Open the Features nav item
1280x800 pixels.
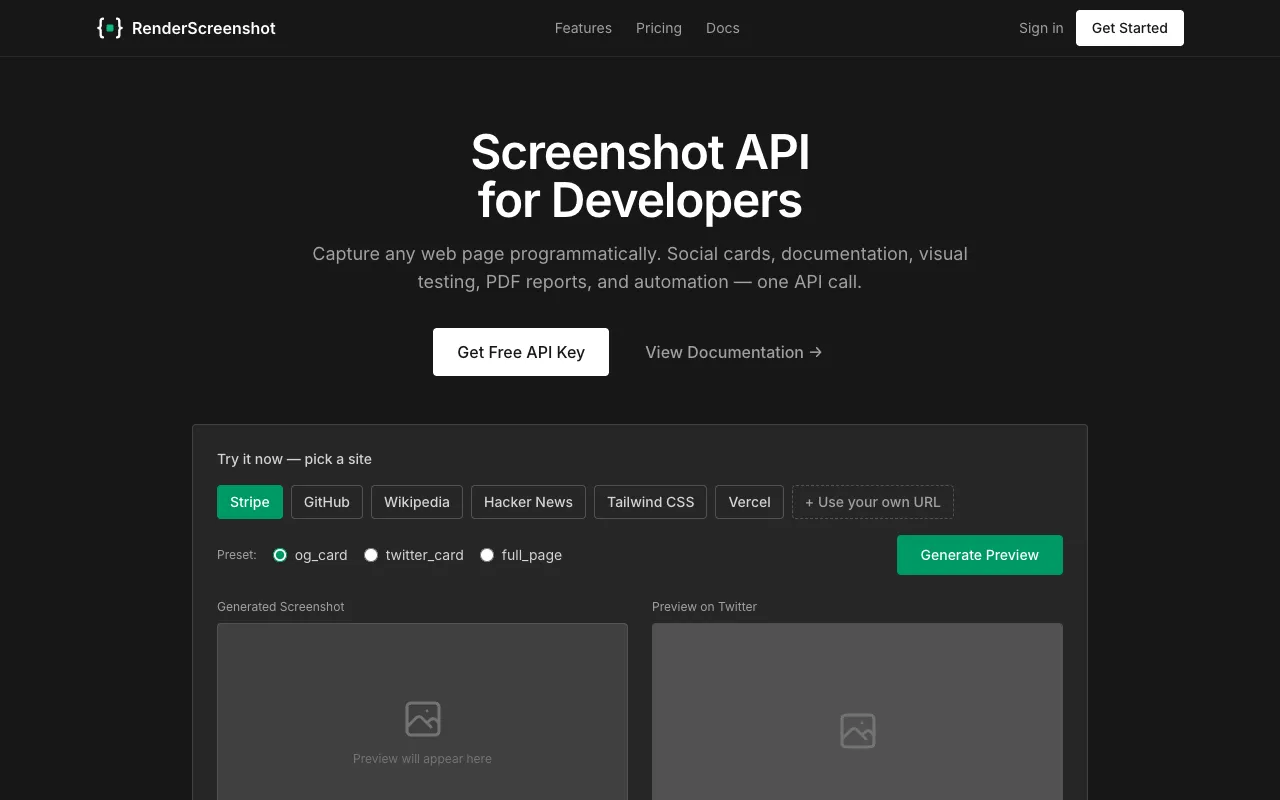[583, 28]
